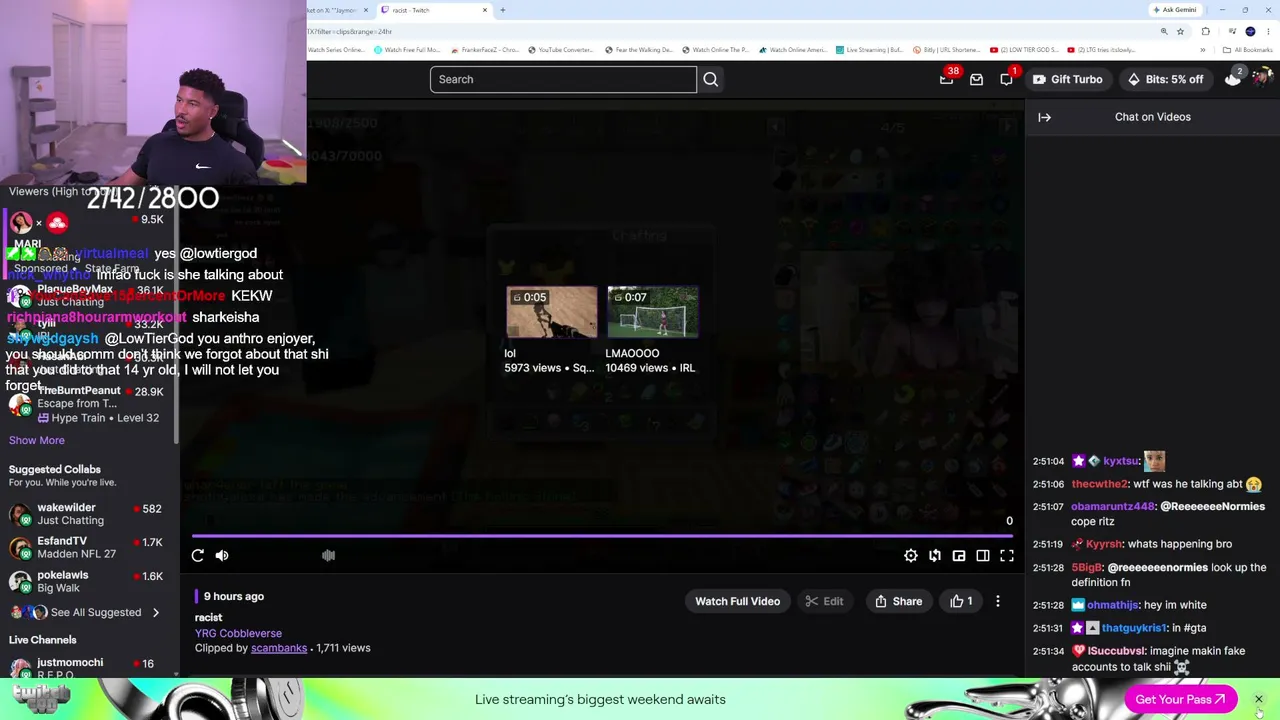
Task: Click the Get Your Pass banner button
Action: [x=1180, y=699]
